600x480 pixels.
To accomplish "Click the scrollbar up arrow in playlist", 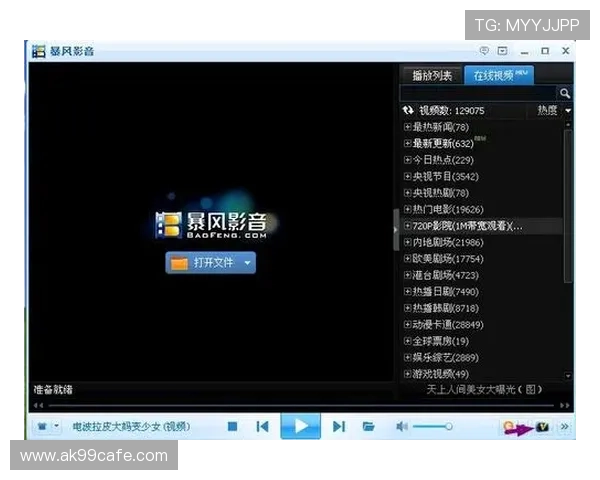I will 568,125.
